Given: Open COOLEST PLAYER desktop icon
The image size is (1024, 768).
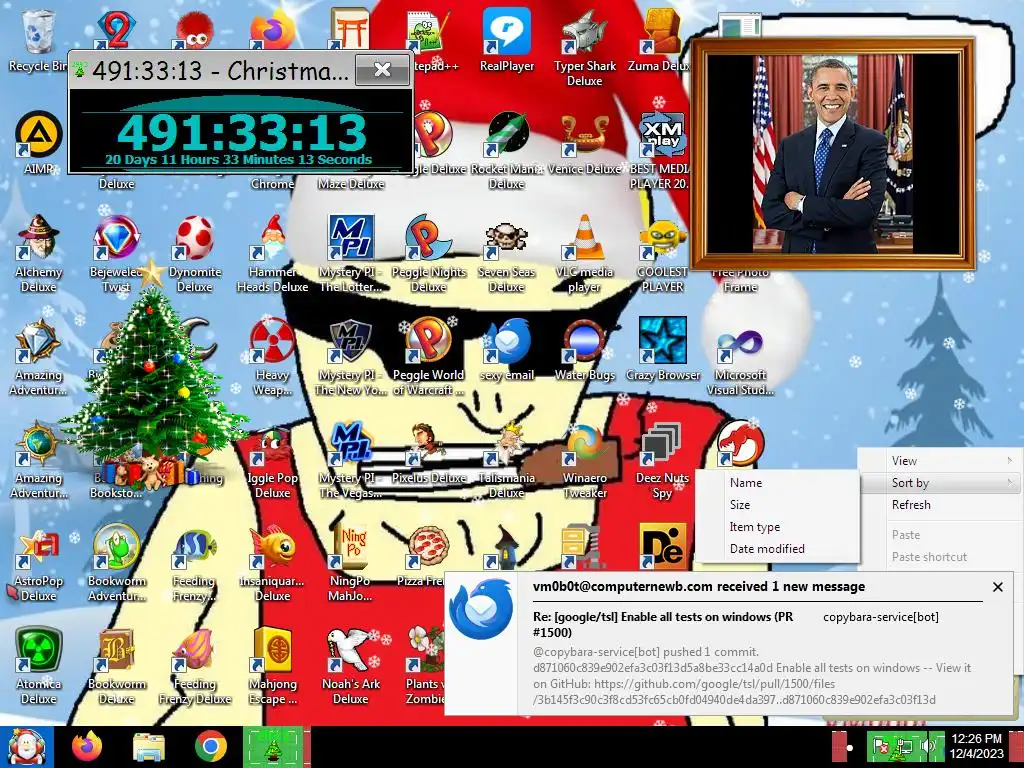Looking at the screenshot, I should [662, 253].
